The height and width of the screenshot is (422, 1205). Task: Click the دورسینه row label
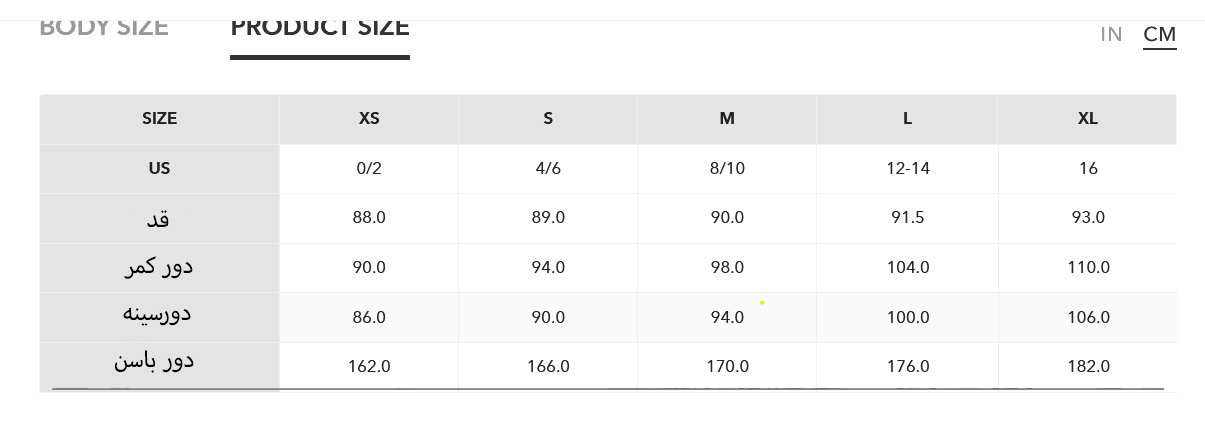pyautogui.click(x=157, y=314)
